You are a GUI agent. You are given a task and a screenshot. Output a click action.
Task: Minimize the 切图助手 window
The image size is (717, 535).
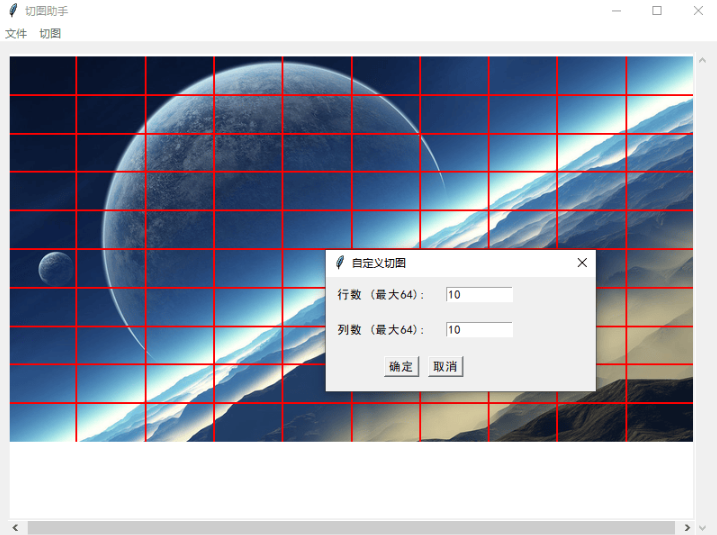pyautogui.click(x=616, y=11)
